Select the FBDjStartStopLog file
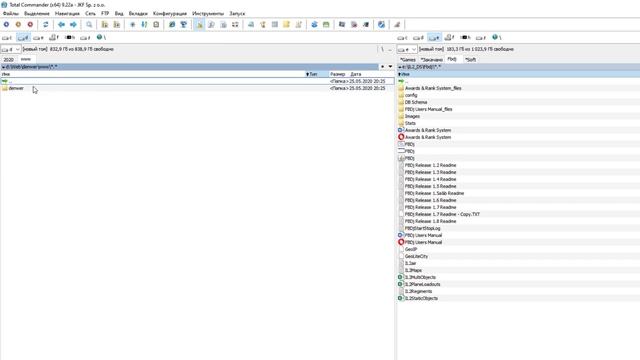This screenshot has height=360, width=640. point(422,228)
